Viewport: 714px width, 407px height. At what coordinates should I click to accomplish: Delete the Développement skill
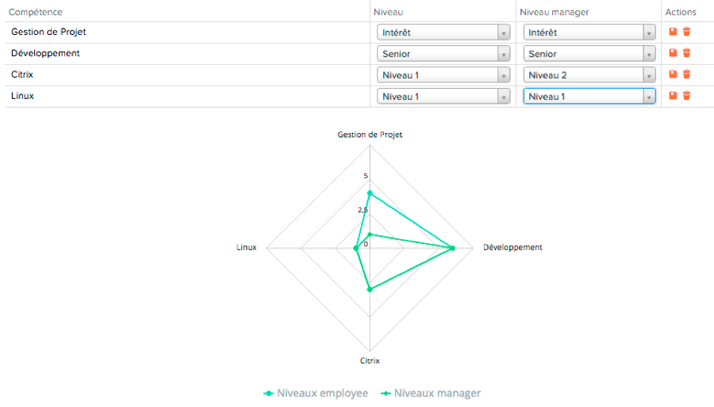coord(687,53)
